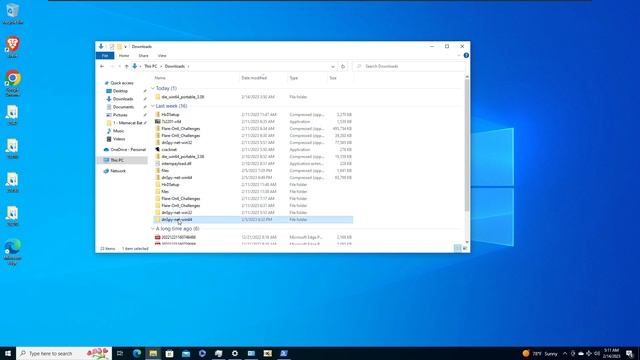Switch to Details view icon in the status bar

(458, 248)
